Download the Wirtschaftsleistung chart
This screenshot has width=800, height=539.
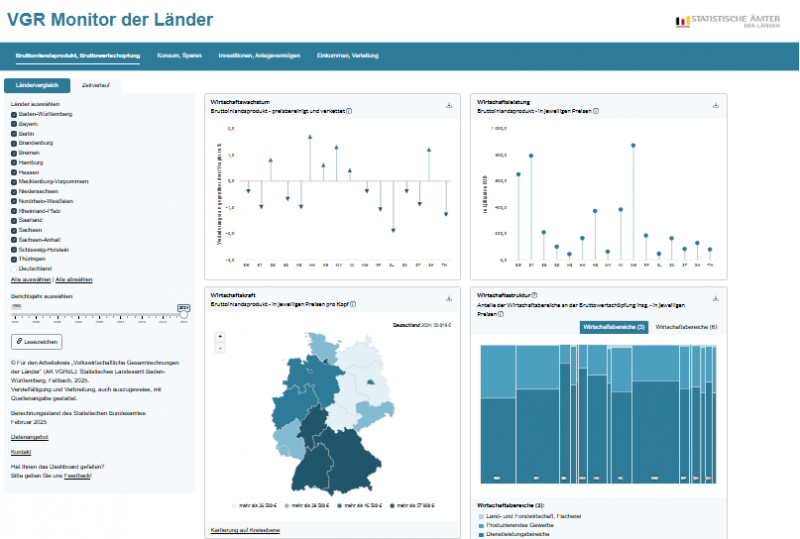(x=715, y=105)
